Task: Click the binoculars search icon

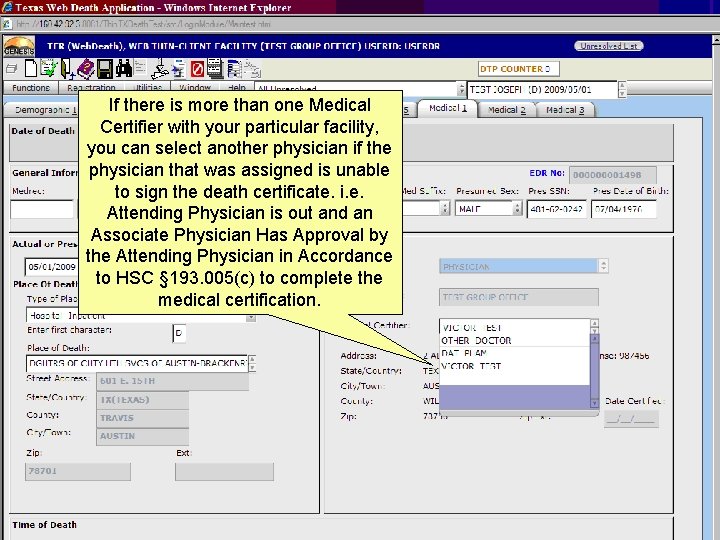Action: pyautogui.click(x=124, y=68)
